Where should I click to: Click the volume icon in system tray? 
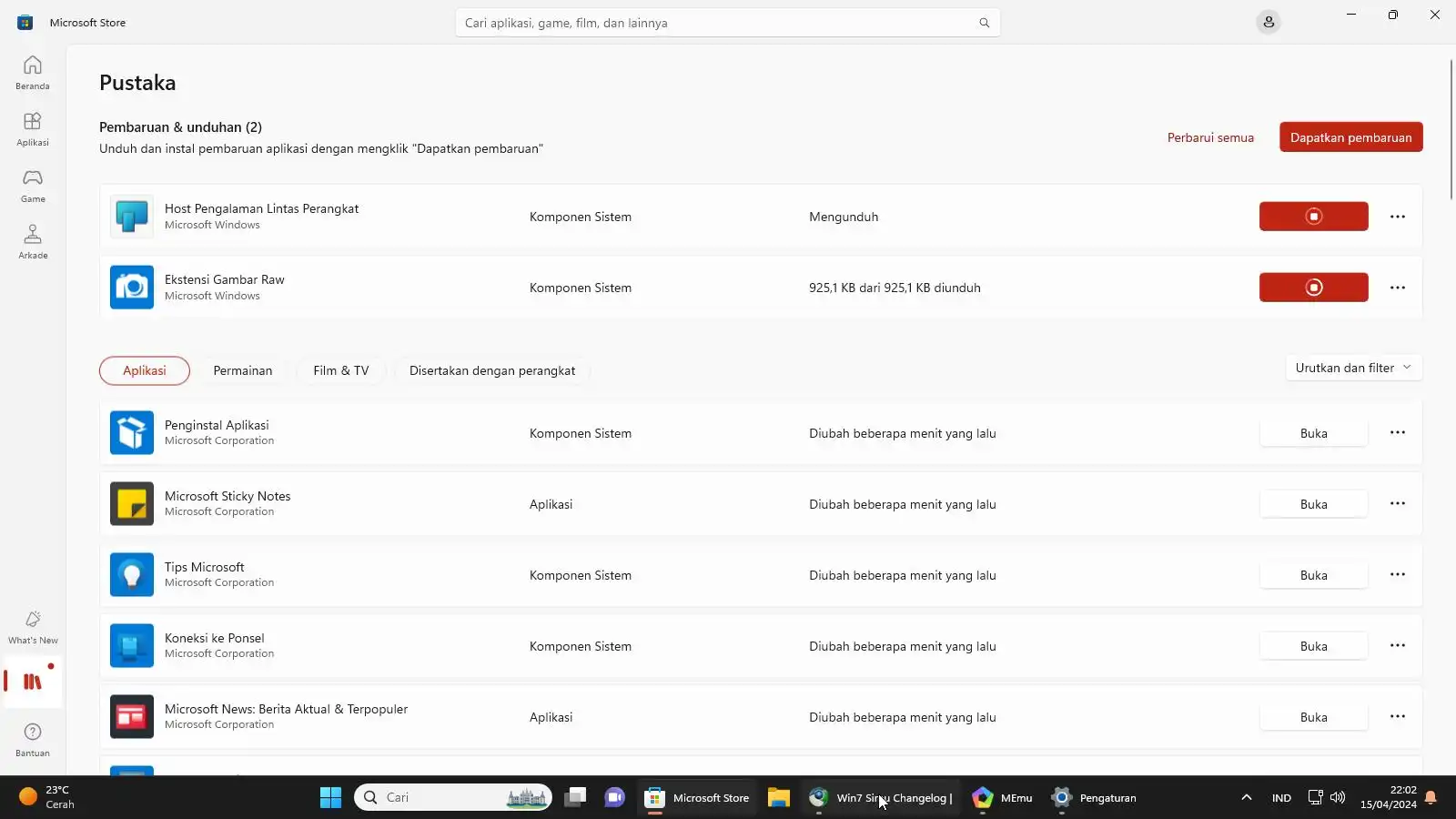[1338, 798]
